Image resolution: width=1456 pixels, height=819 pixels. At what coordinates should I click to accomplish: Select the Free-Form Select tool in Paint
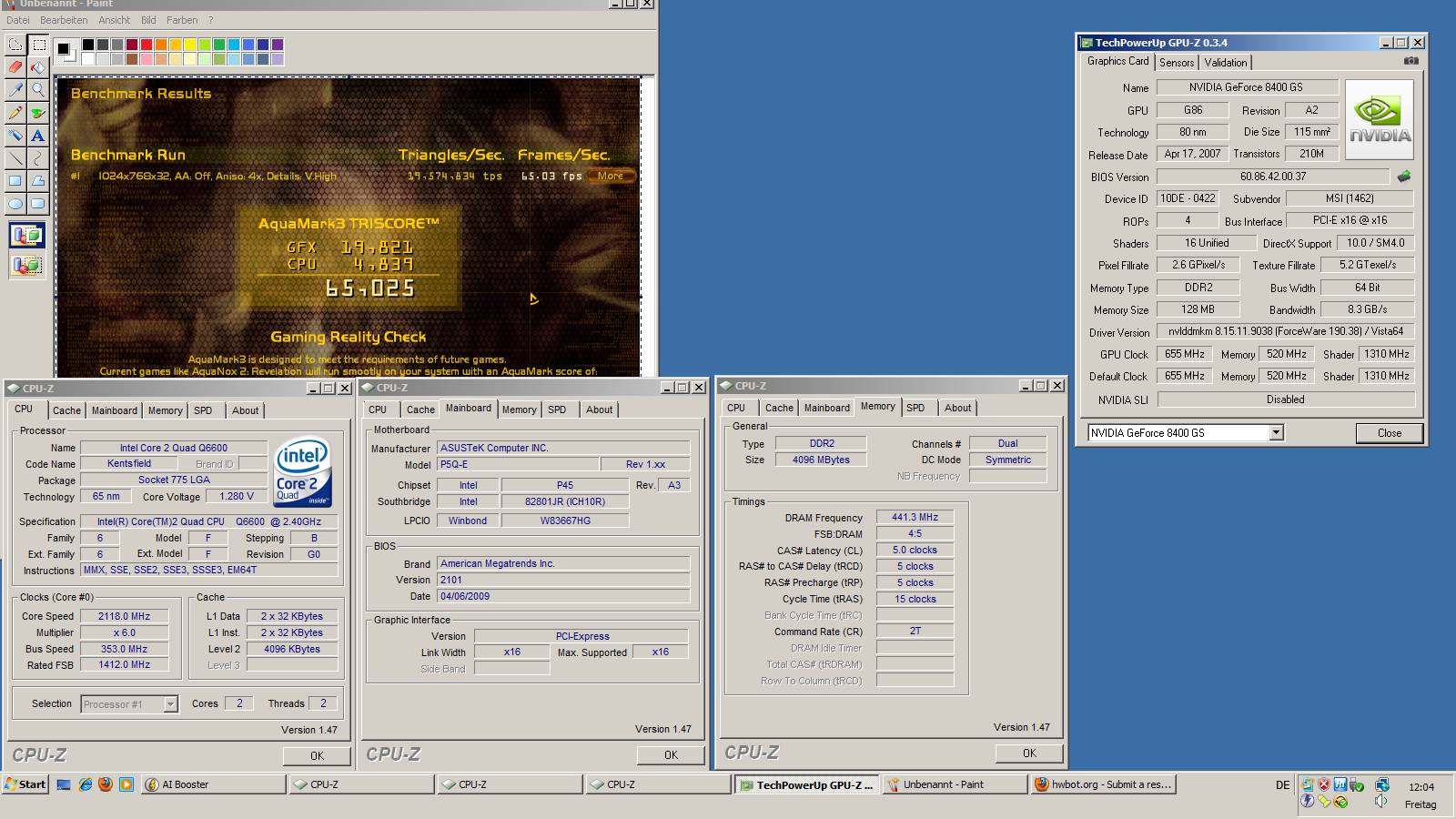click(15, 45)
